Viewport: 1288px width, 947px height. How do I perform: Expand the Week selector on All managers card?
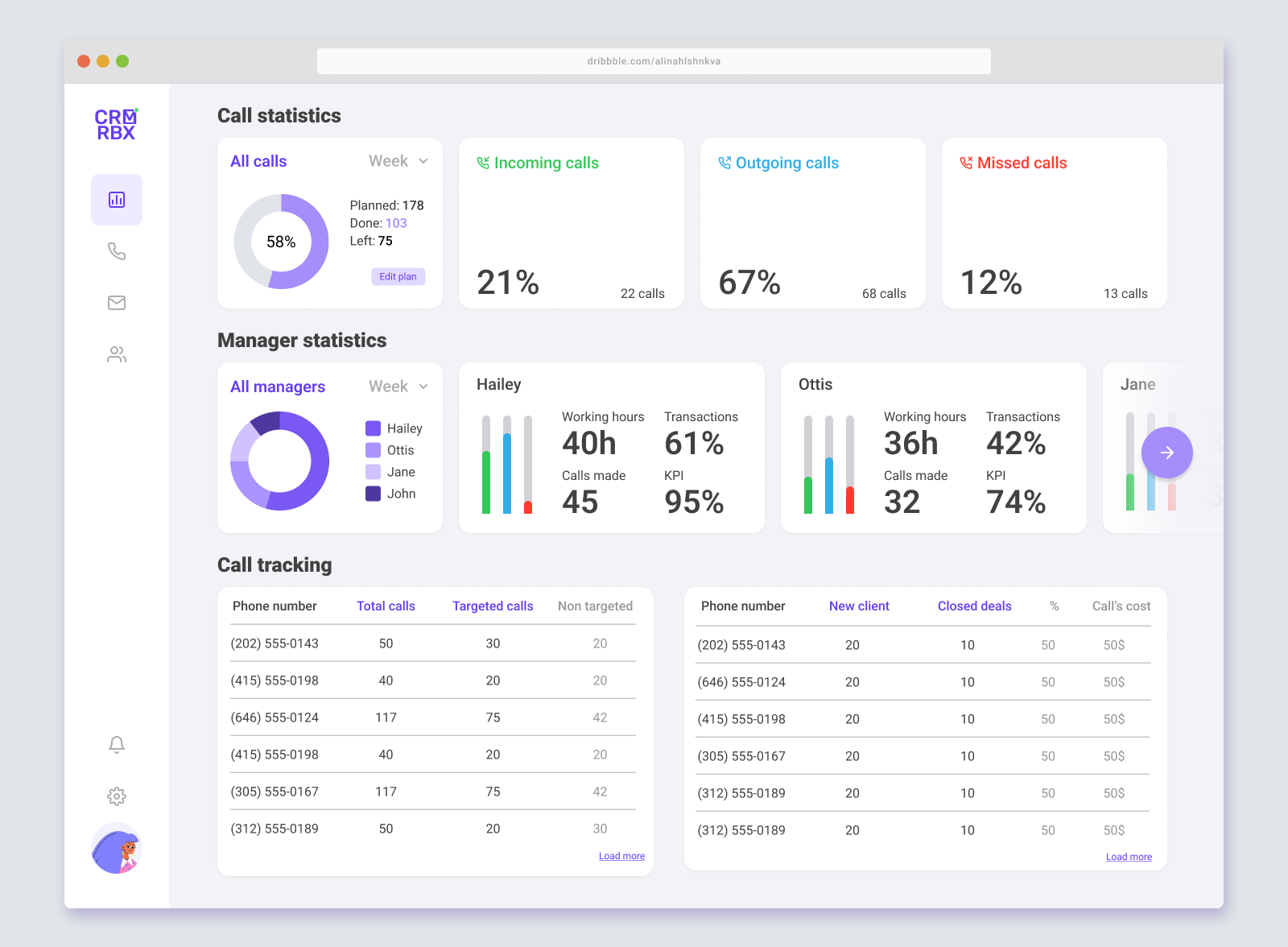(398, 387)
